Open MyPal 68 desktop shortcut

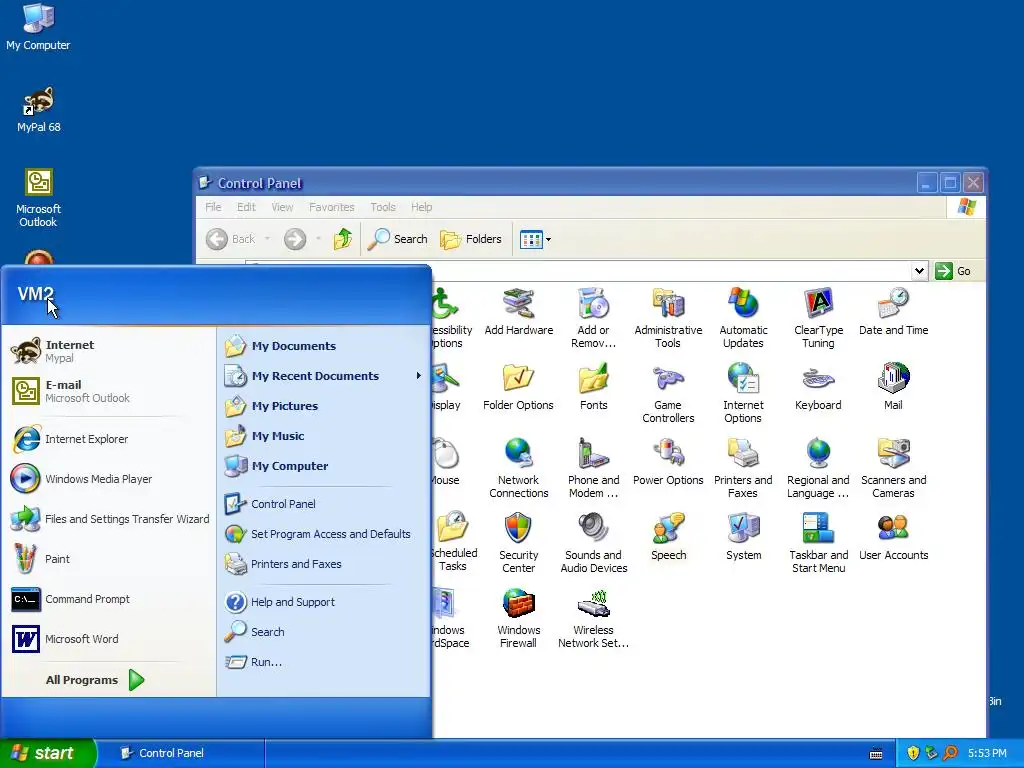(39, 110)
